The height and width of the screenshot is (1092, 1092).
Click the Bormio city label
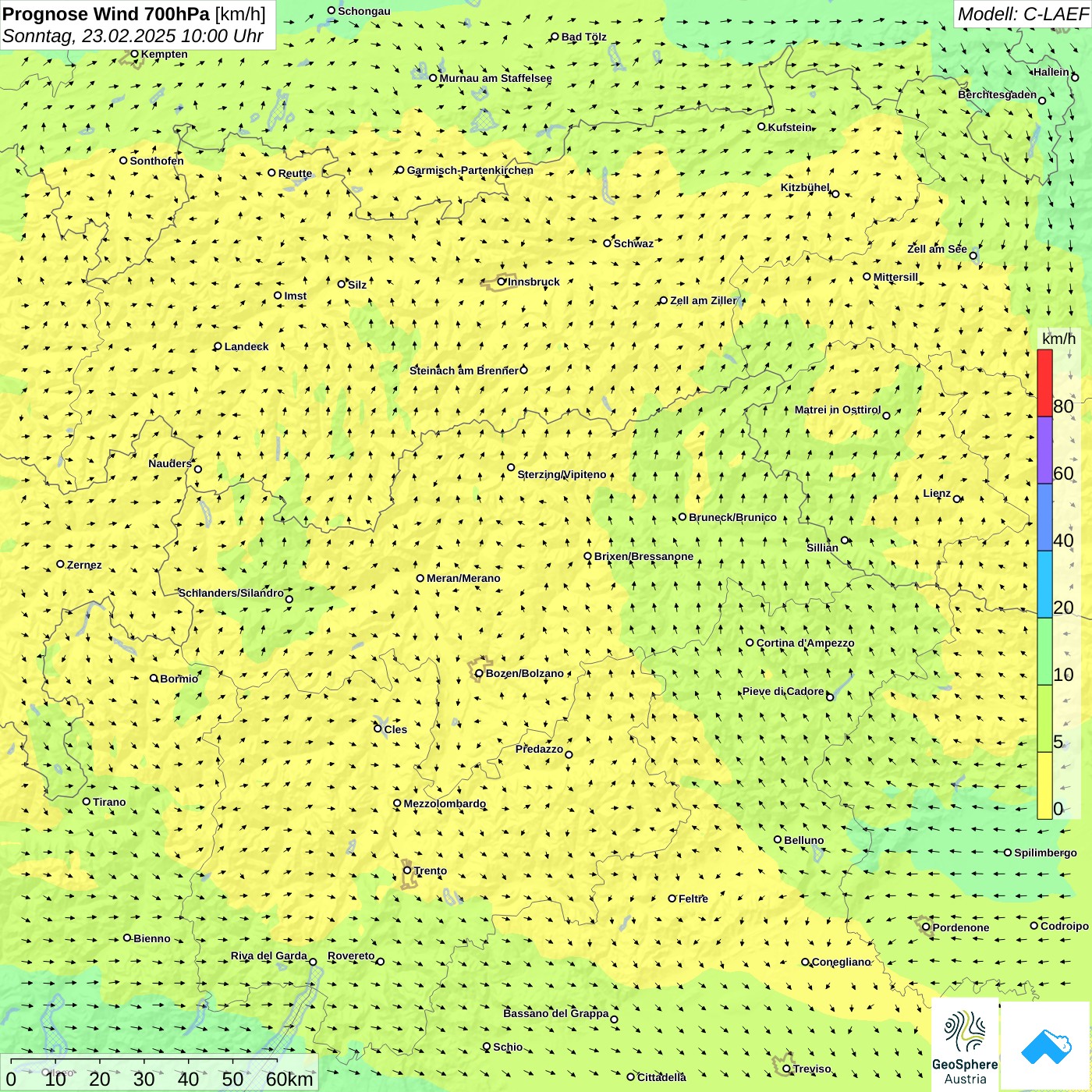coord(179,679)
